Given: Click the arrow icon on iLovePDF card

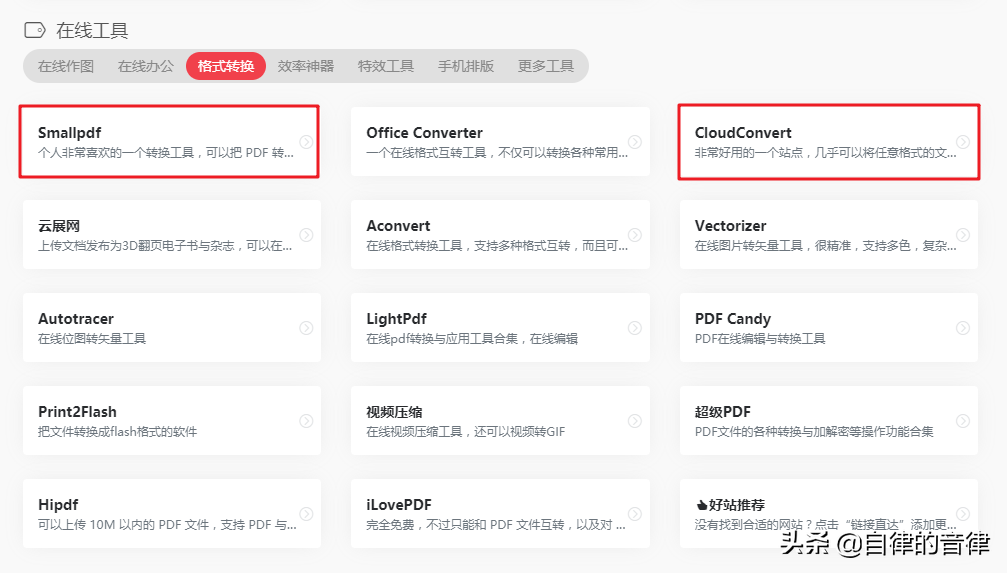Looking at the screenshot, I should click(635, 514).
